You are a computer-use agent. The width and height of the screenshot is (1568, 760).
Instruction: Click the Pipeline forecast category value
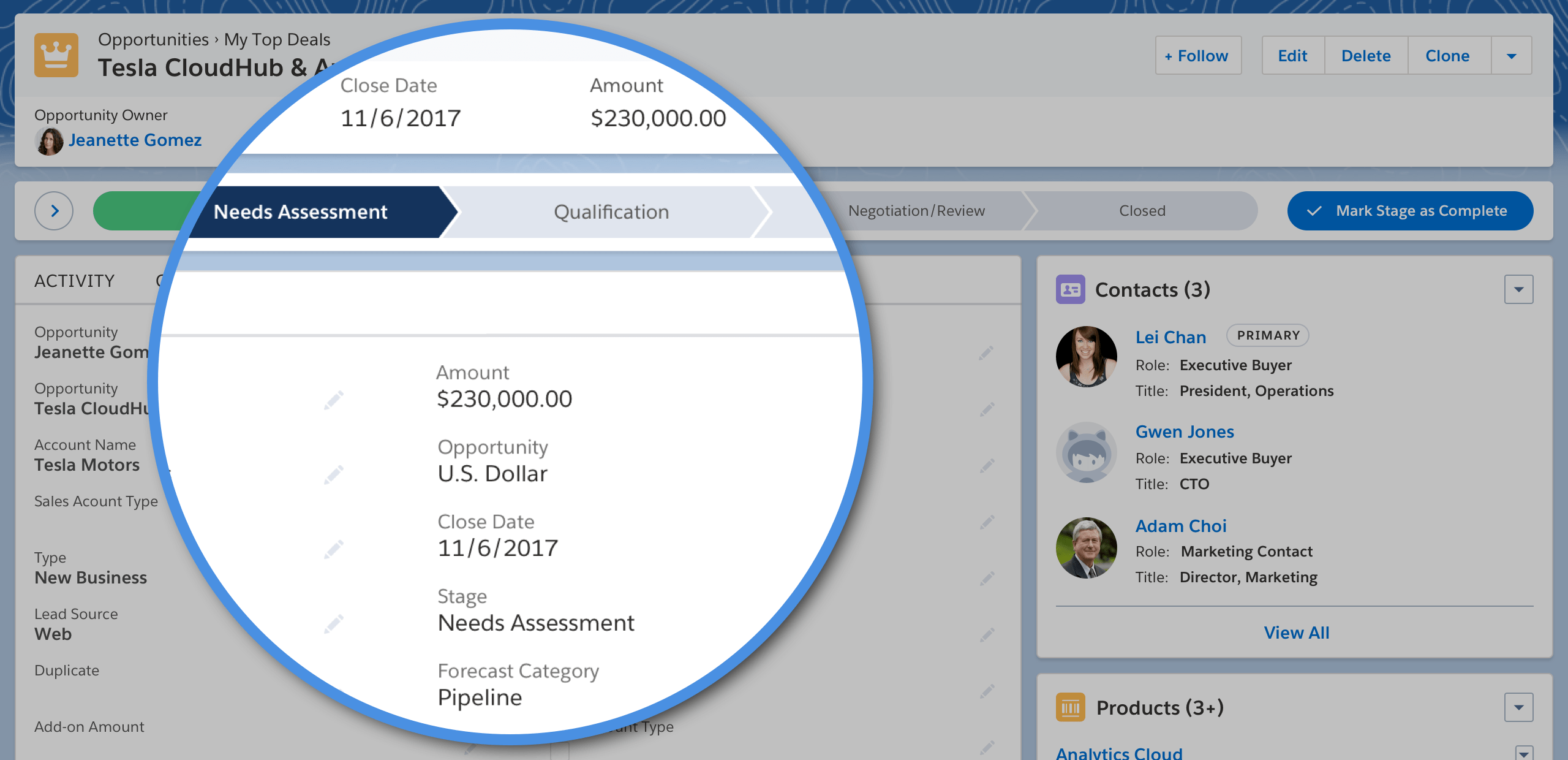[x=480, y=697]
